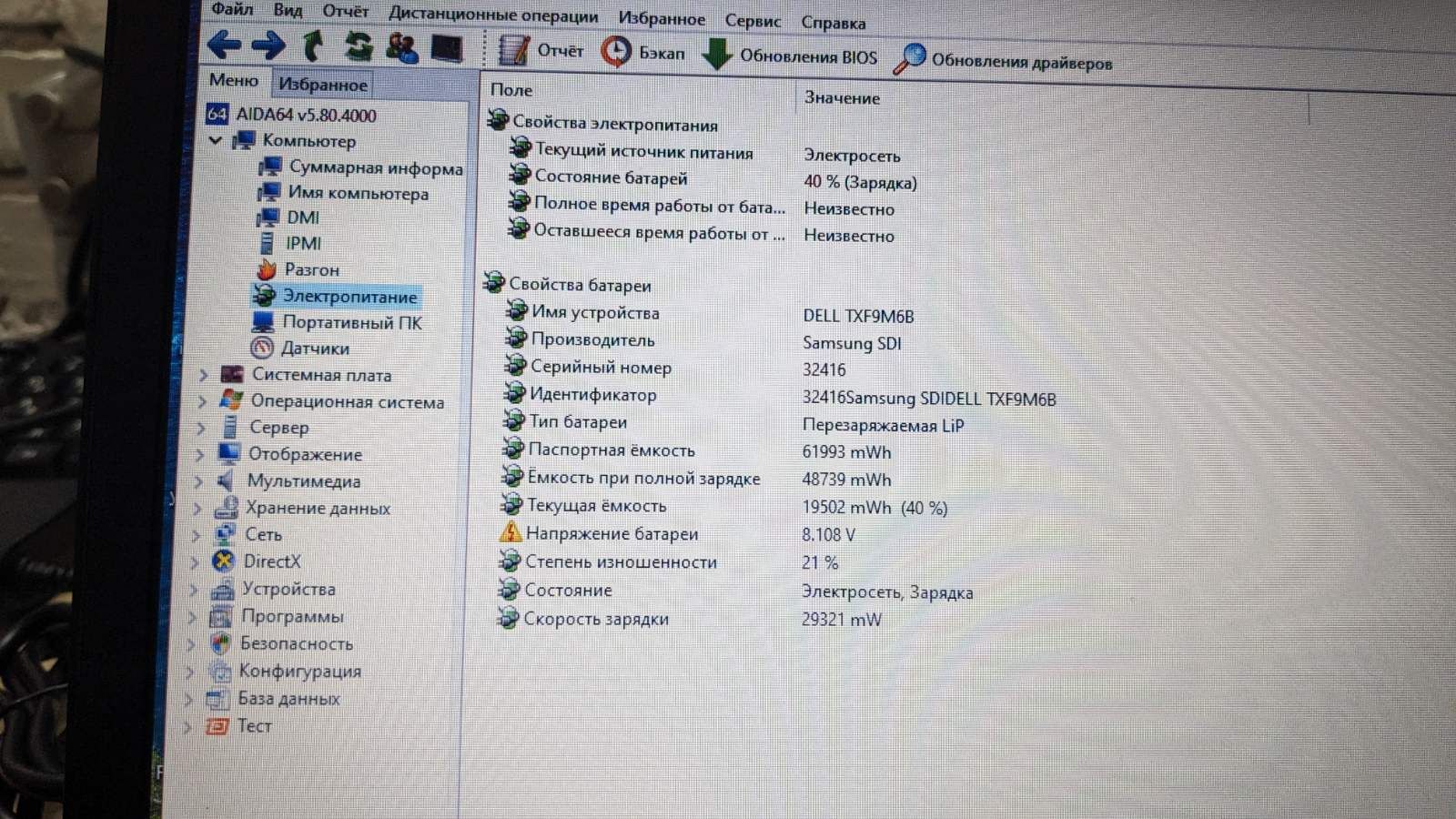
Task: Open the Дистанционные операции menu
Action: pos(493,15)
